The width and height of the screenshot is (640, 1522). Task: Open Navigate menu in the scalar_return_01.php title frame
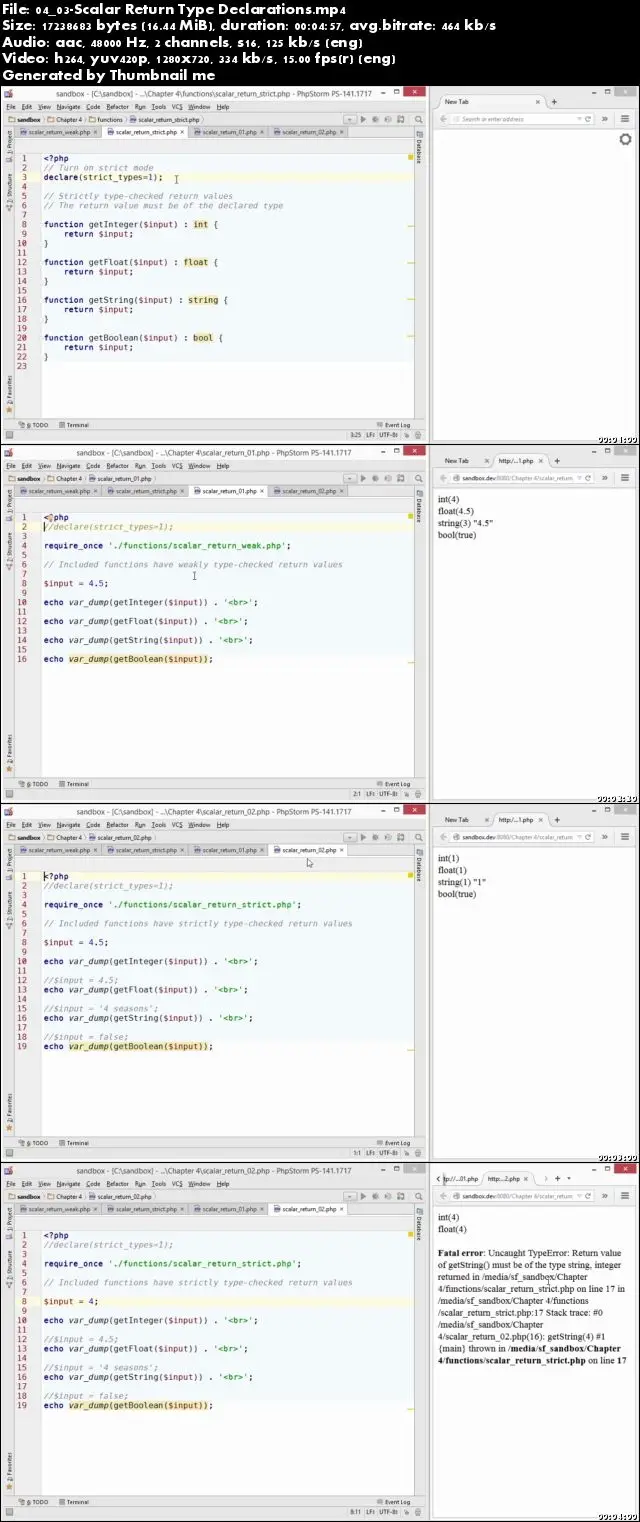pos(68,465)
